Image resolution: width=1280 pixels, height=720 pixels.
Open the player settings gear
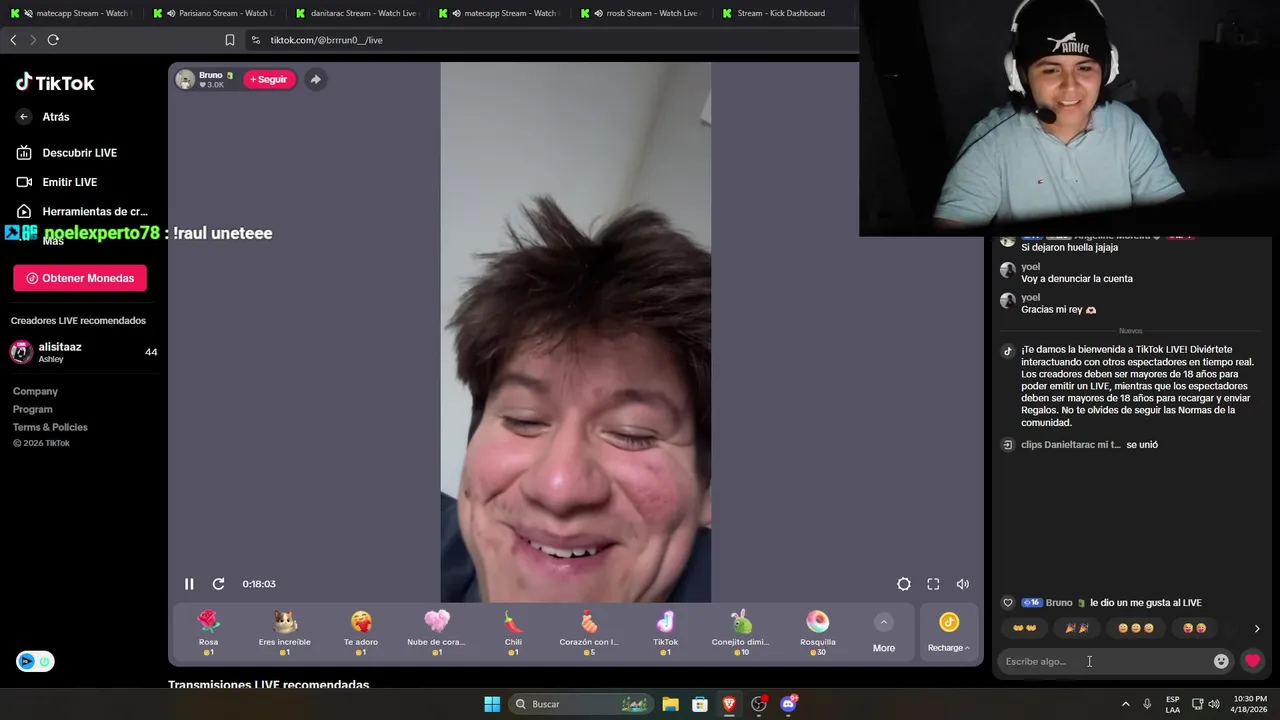[904, 584]
